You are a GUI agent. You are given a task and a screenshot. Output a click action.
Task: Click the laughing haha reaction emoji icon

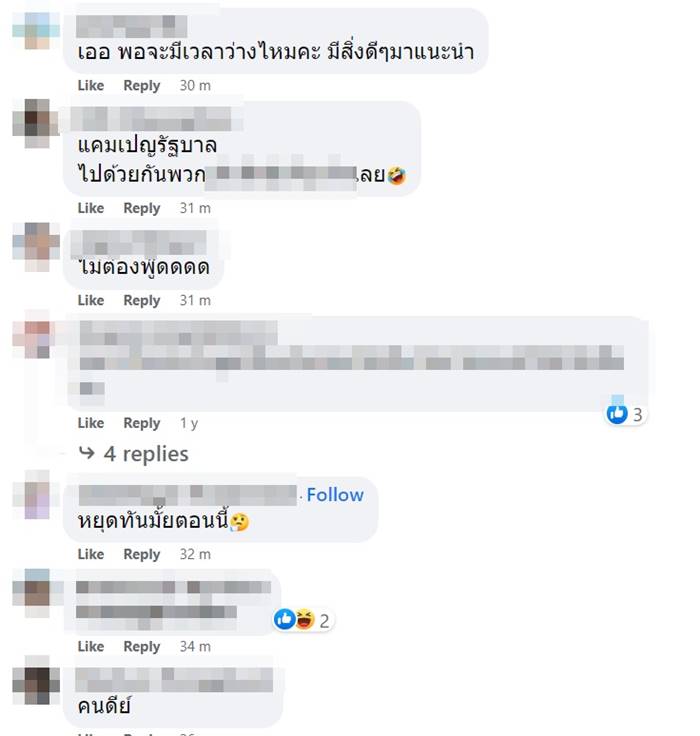(x=305, y=619)
